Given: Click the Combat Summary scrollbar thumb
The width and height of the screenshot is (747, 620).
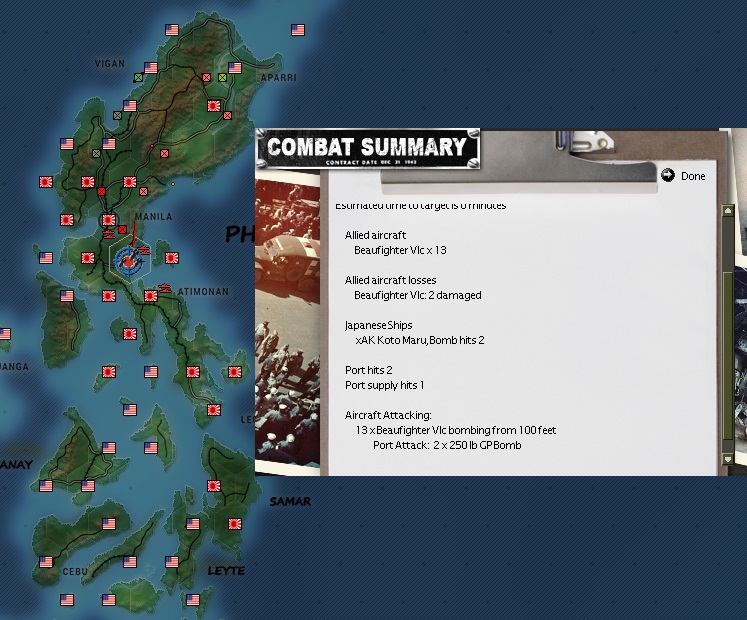Looking at the screenshot, I should coord(727,356).
